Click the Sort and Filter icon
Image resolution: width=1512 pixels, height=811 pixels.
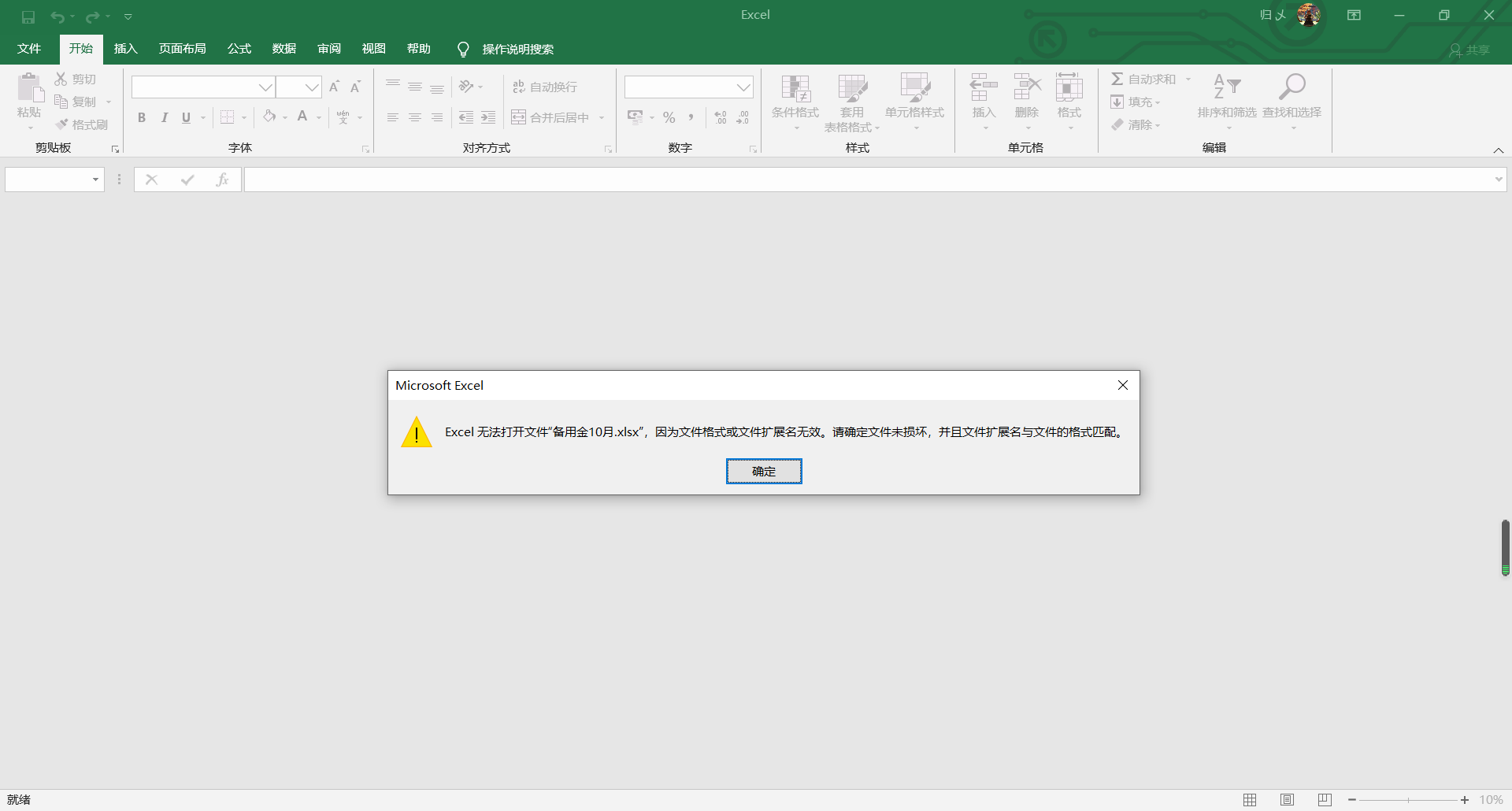click(1227, 86)
